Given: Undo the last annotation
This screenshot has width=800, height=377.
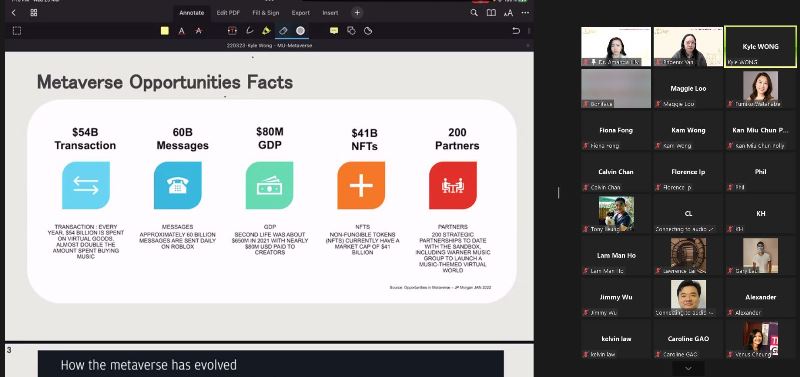Looking at the screenshot, I should (x=516, y=31).
